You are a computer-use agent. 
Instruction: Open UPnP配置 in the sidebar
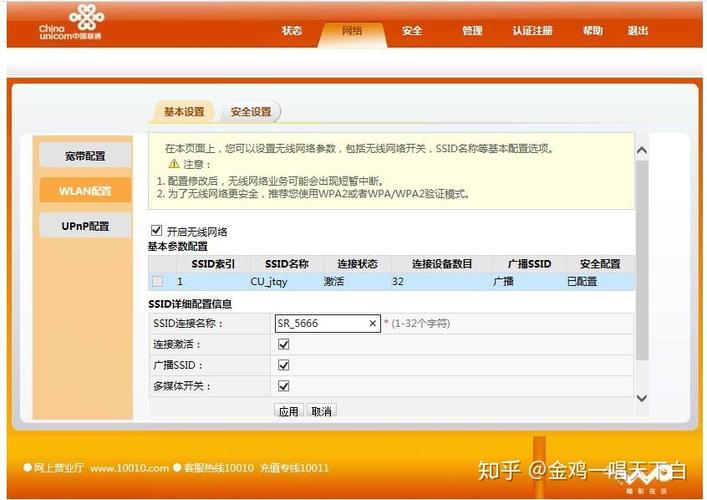[85, 226]
